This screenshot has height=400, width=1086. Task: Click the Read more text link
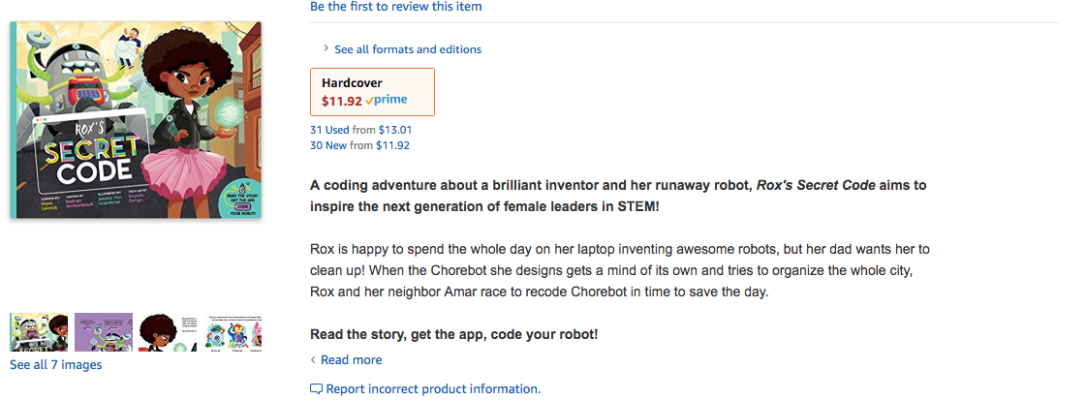351,360
